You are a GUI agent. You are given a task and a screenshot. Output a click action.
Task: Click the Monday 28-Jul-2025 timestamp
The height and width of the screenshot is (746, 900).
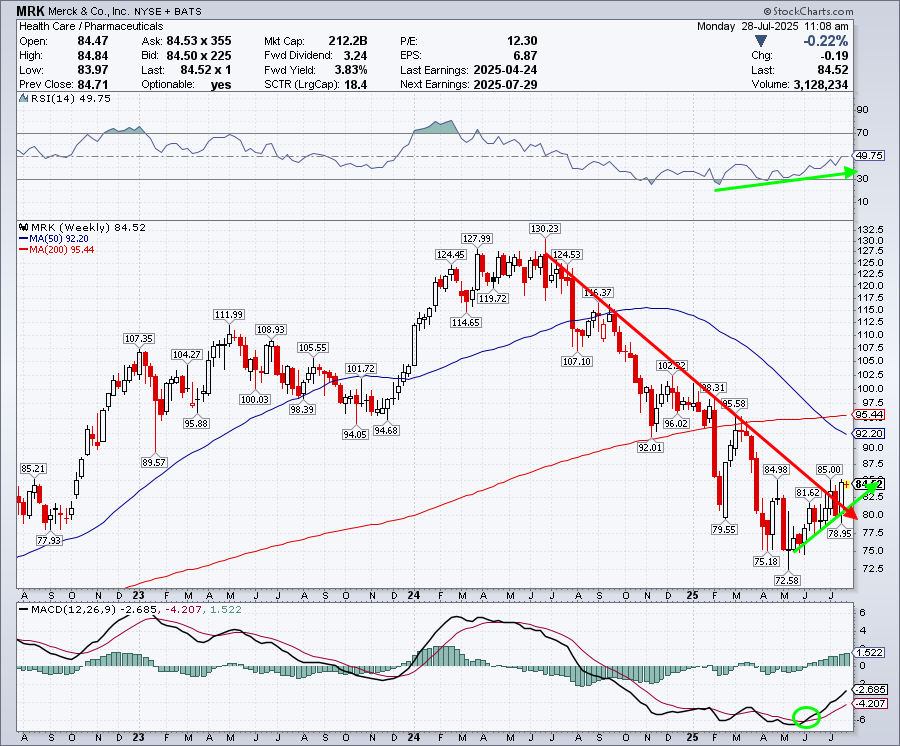click(x=773, y=26)
